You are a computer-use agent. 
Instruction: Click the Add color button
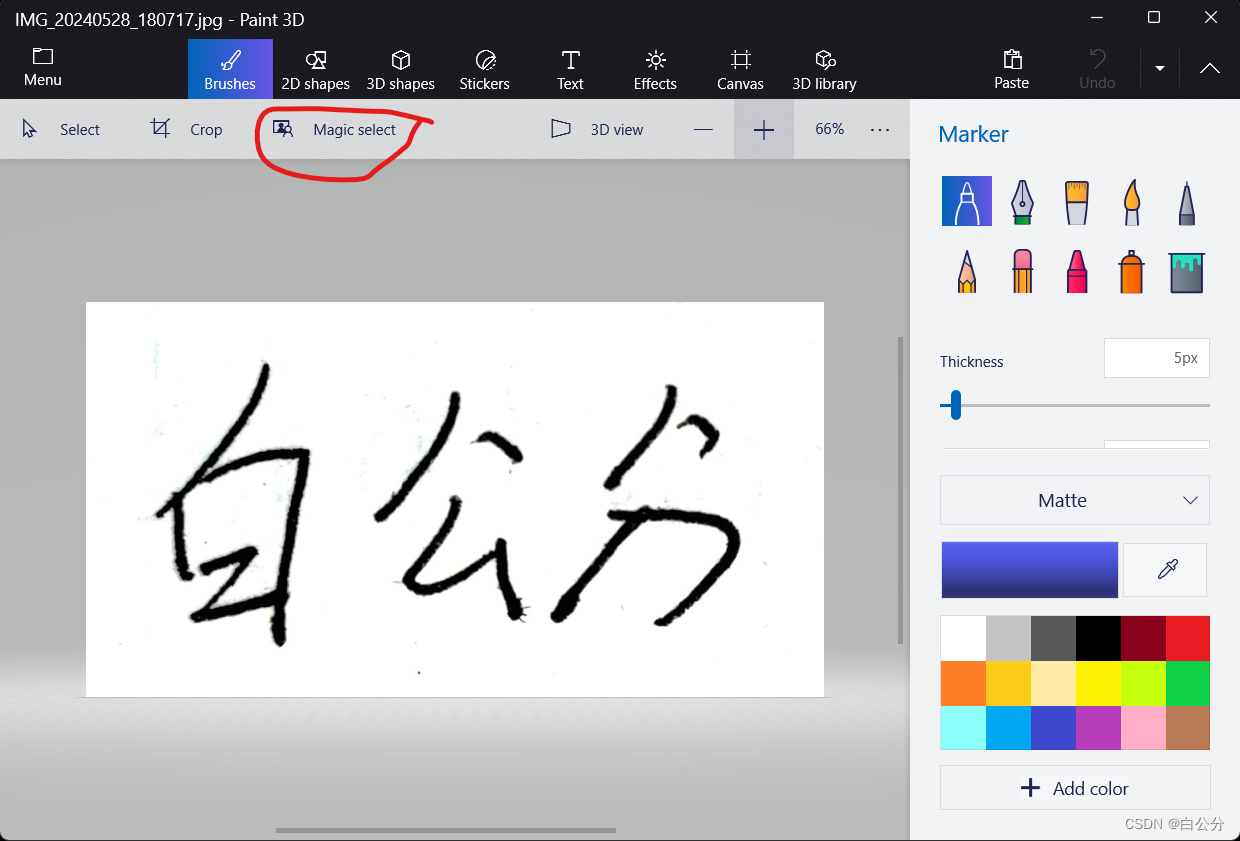[1074, 788]
